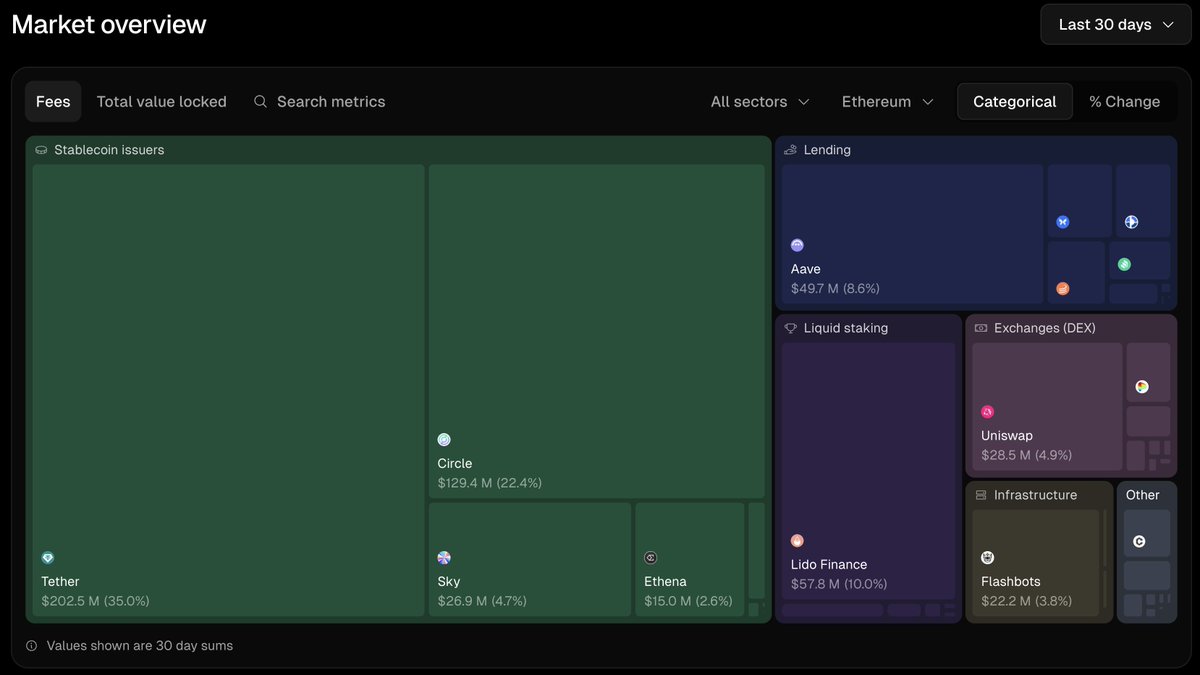
Task: Click Uniswap's $28.5 M (4.9%) value
Action: click(x=1026, y=455)
